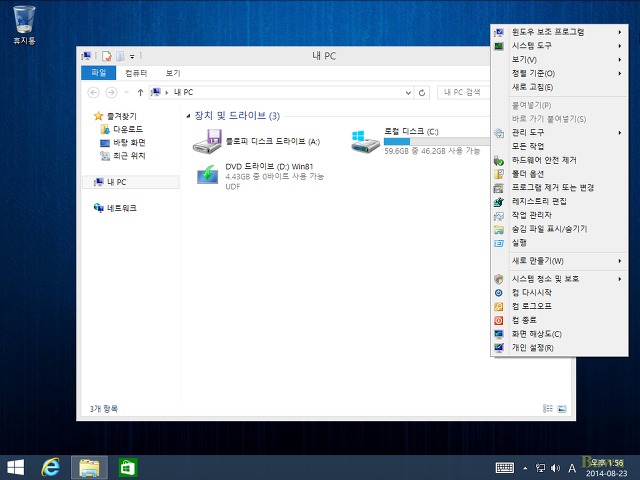This screenshot has height=480, width=640.
Task: Click the 작업 관리자 icon
Action: click(x=499, y=216)
